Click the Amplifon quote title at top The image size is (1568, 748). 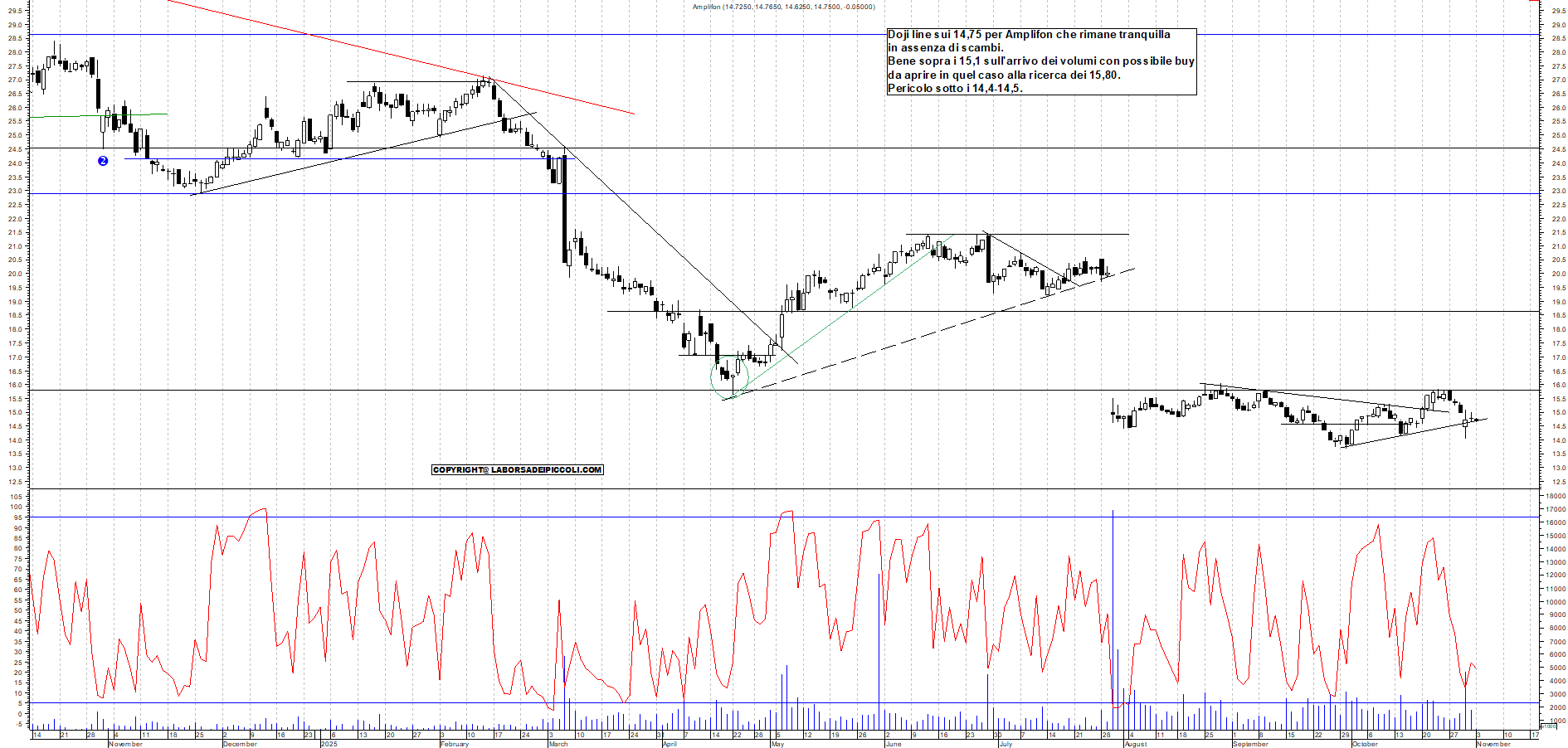tap(784, 6)
